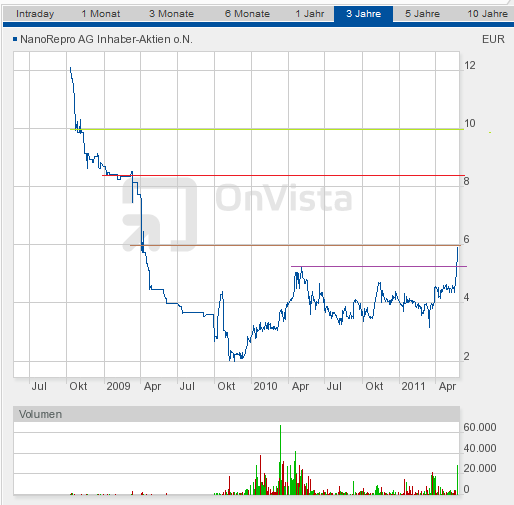Click the Volumen panel header
514x505 pixels.
click(236, 414)
